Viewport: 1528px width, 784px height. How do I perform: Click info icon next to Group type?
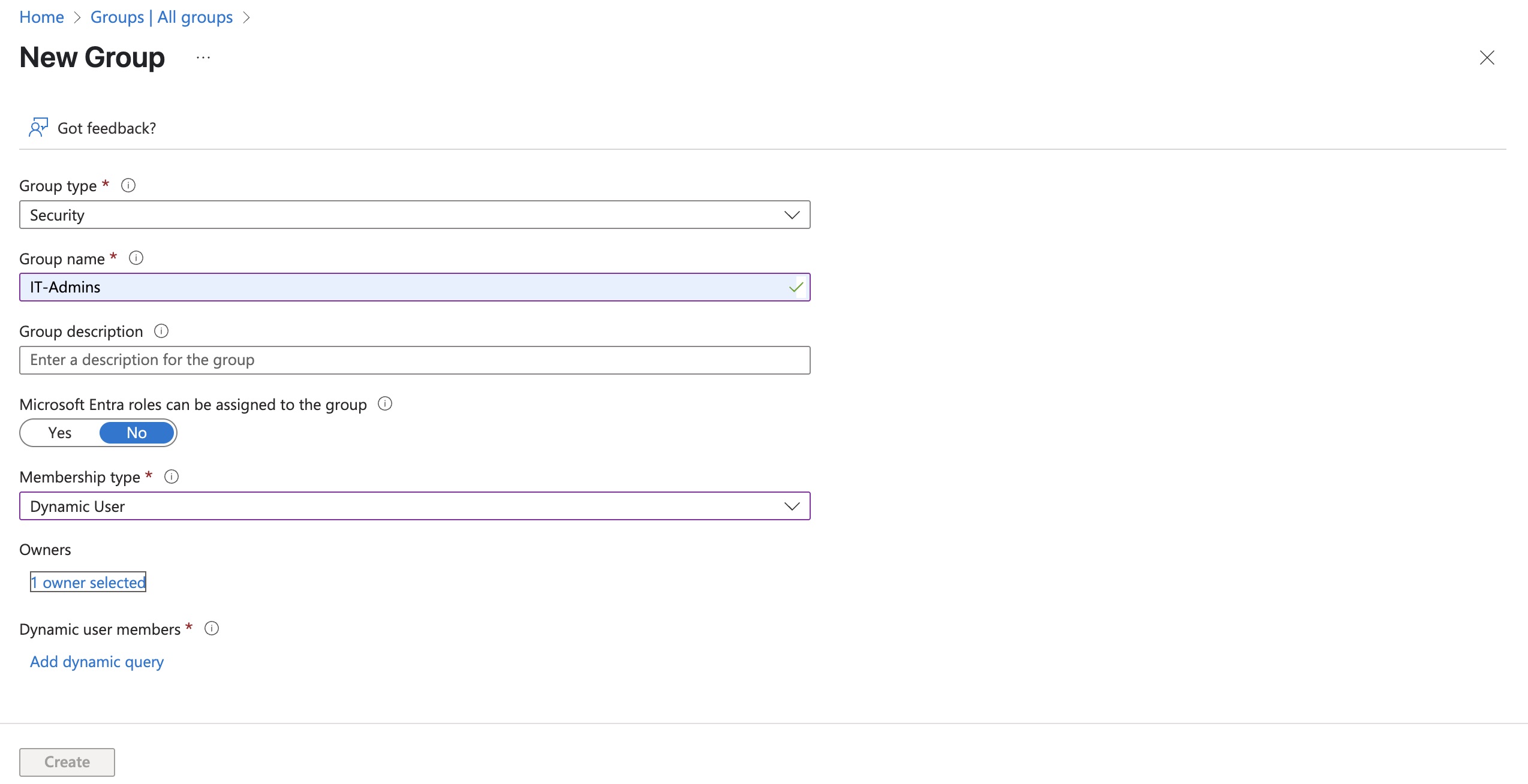128,185
